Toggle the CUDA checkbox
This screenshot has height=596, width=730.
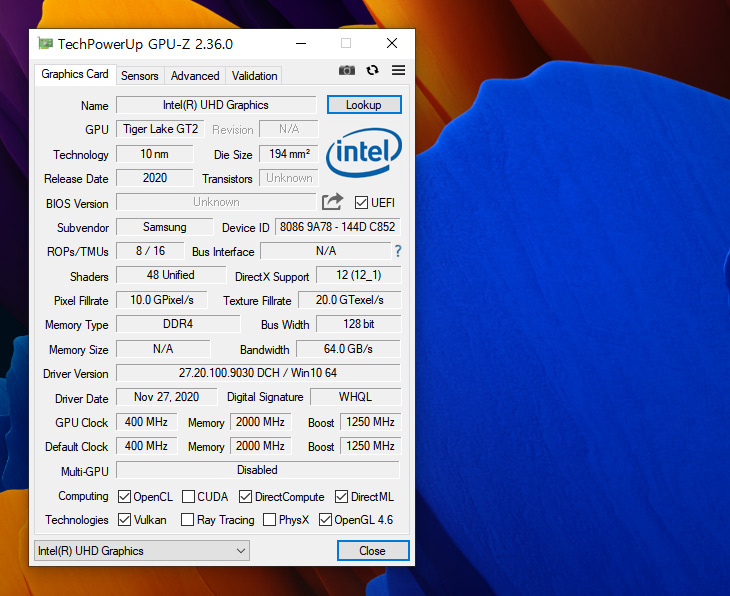(x=188, y=497)
